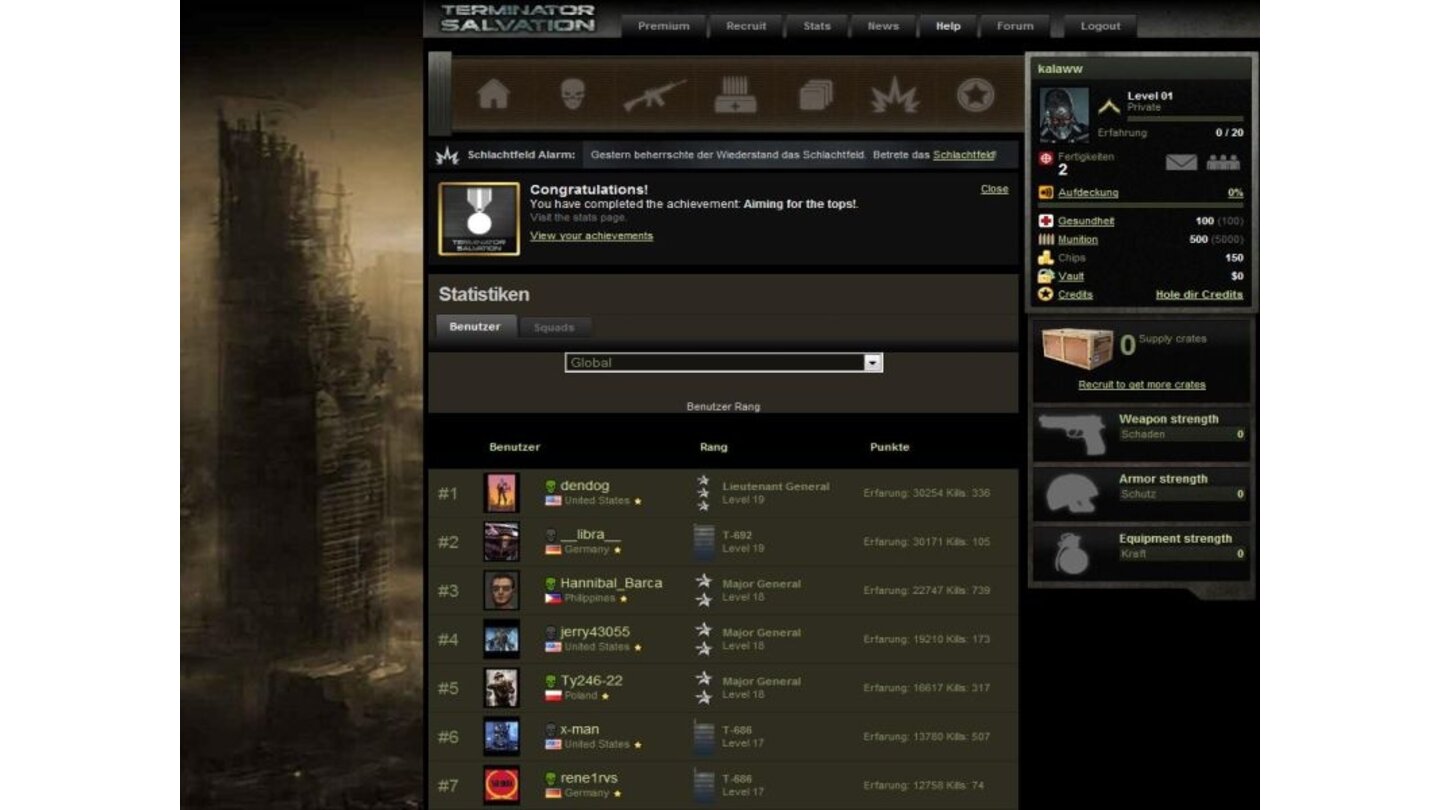Select the ammo medkit box icon
The image size is (1440, 810).
735,95
